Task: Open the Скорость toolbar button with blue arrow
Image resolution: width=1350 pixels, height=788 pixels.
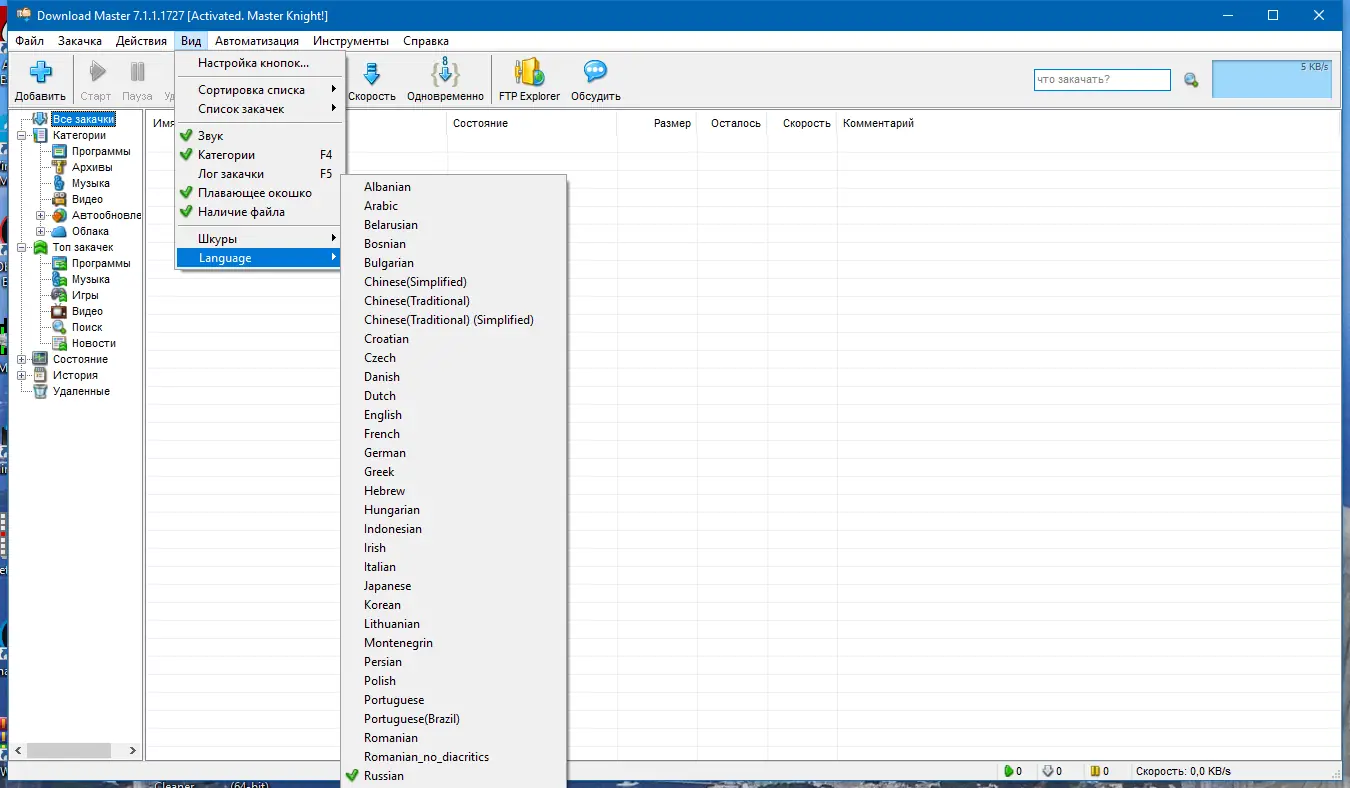Action: point(371,80)
